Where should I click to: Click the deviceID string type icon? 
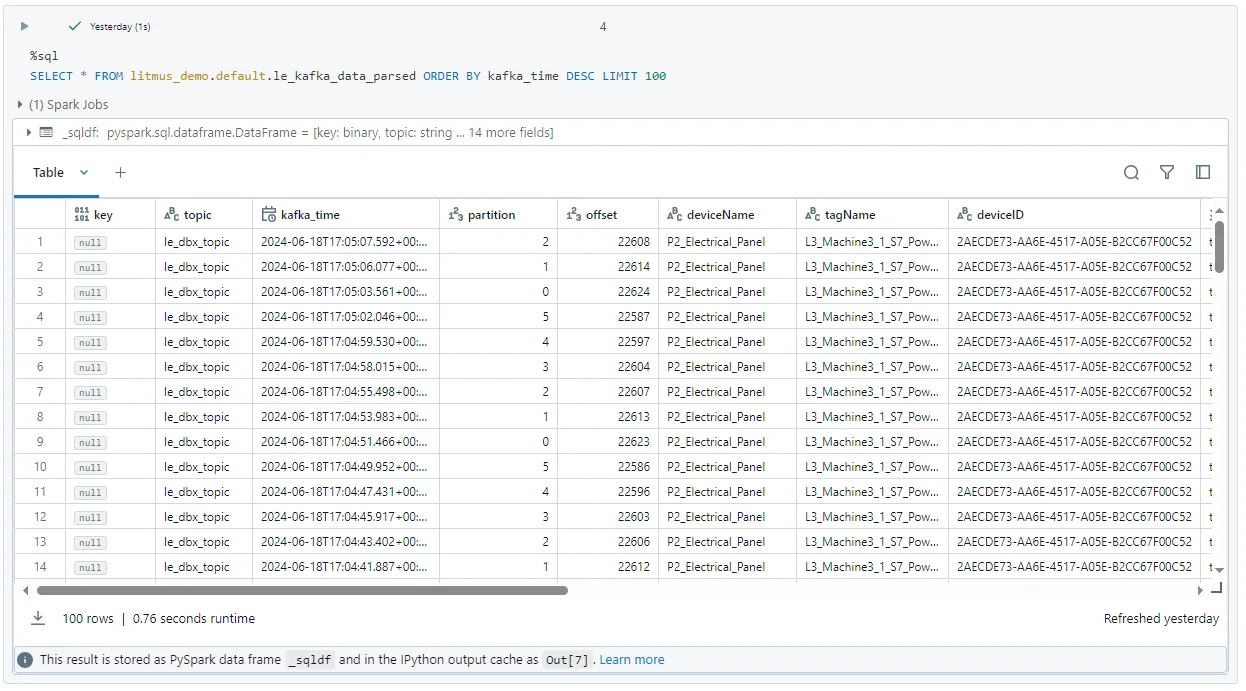(x=965, y=214)
